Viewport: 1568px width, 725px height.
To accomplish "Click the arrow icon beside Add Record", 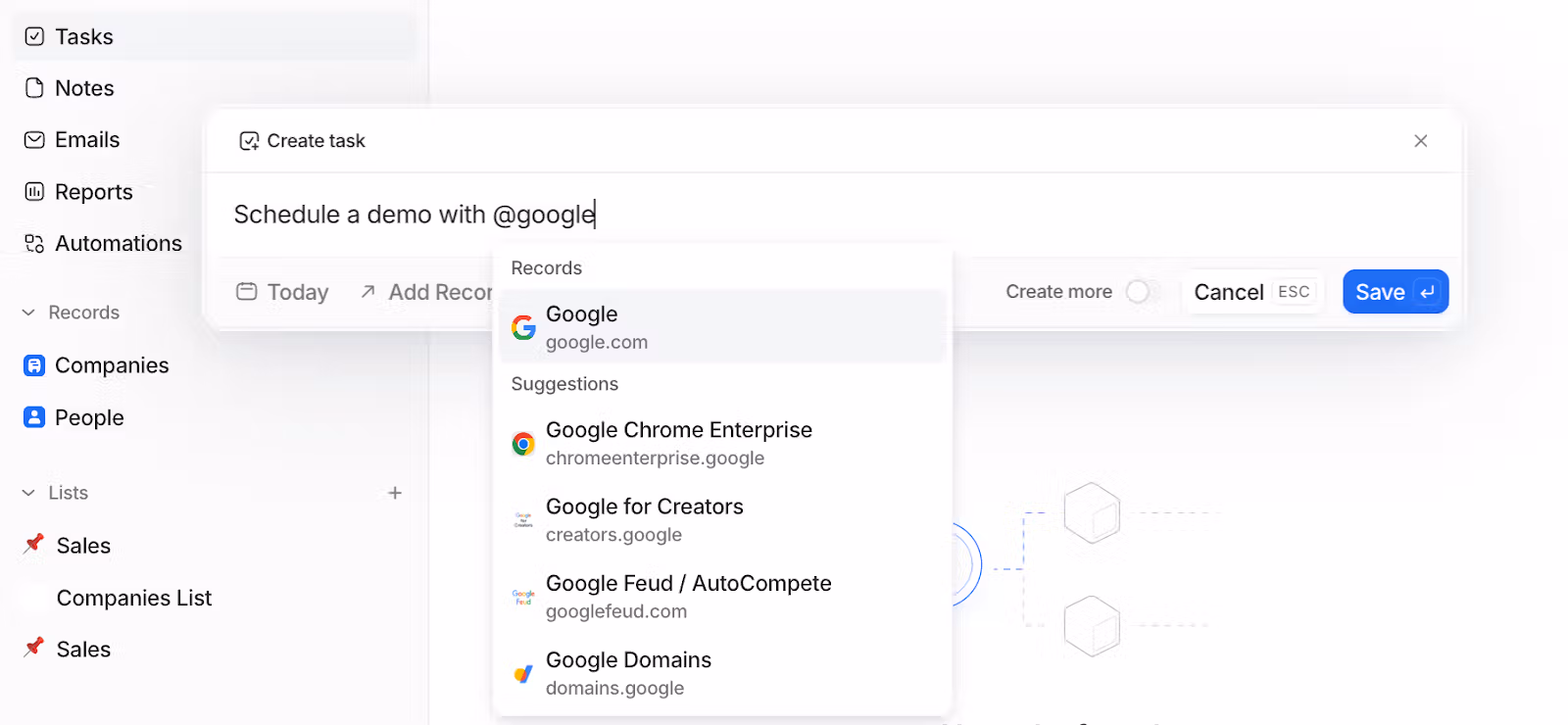I will tap(367, 292).
